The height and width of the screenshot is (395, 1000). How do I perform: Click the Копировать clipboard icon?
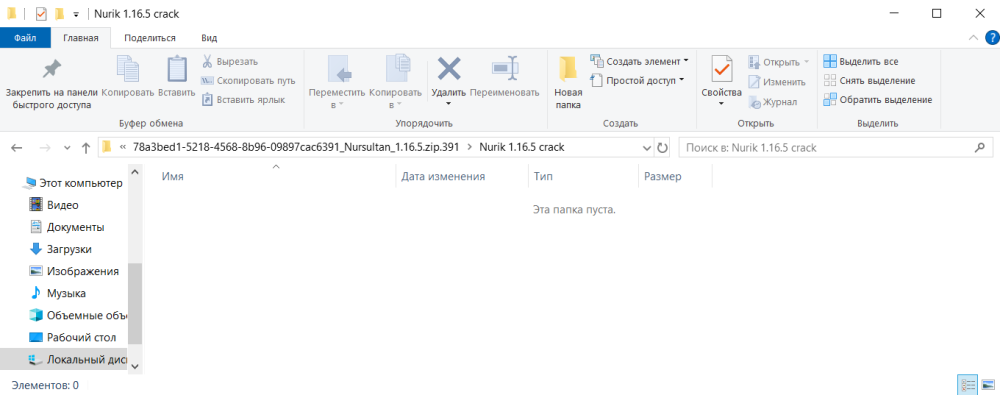point(128,70)
